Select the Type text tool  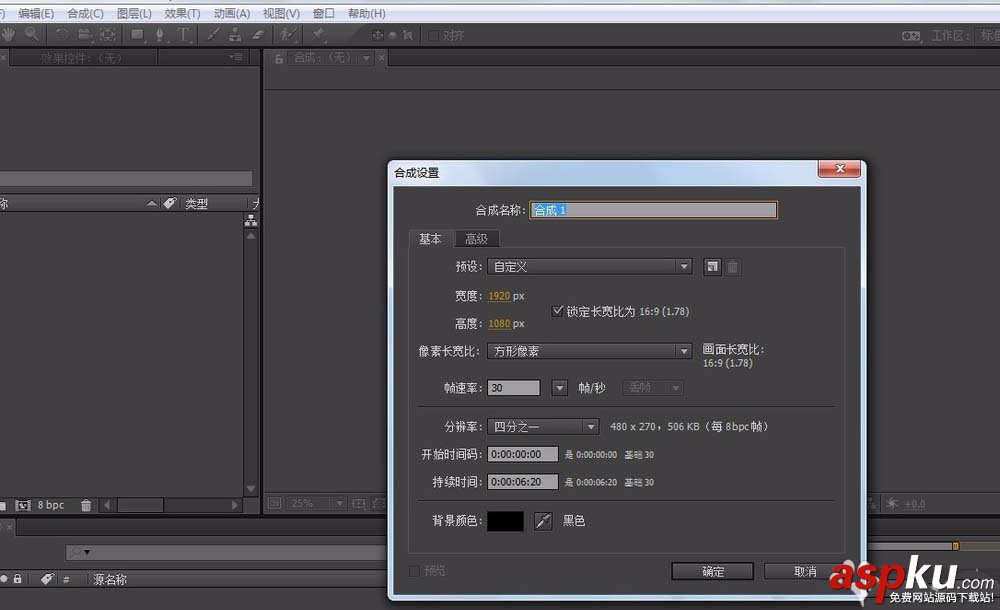183,34
